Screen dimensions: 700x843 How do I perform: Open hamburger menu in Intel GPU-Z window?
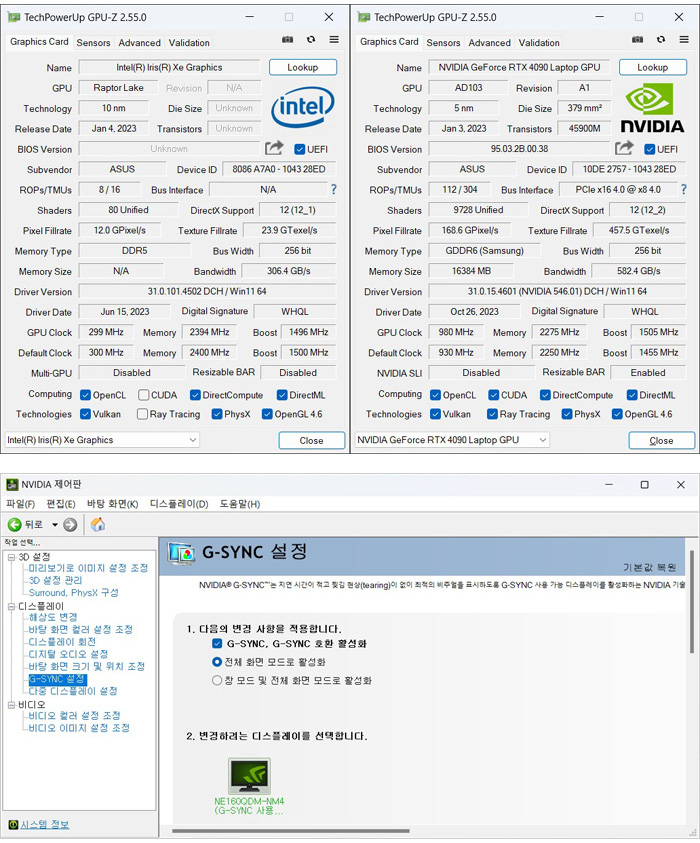(x=334, y=40)
